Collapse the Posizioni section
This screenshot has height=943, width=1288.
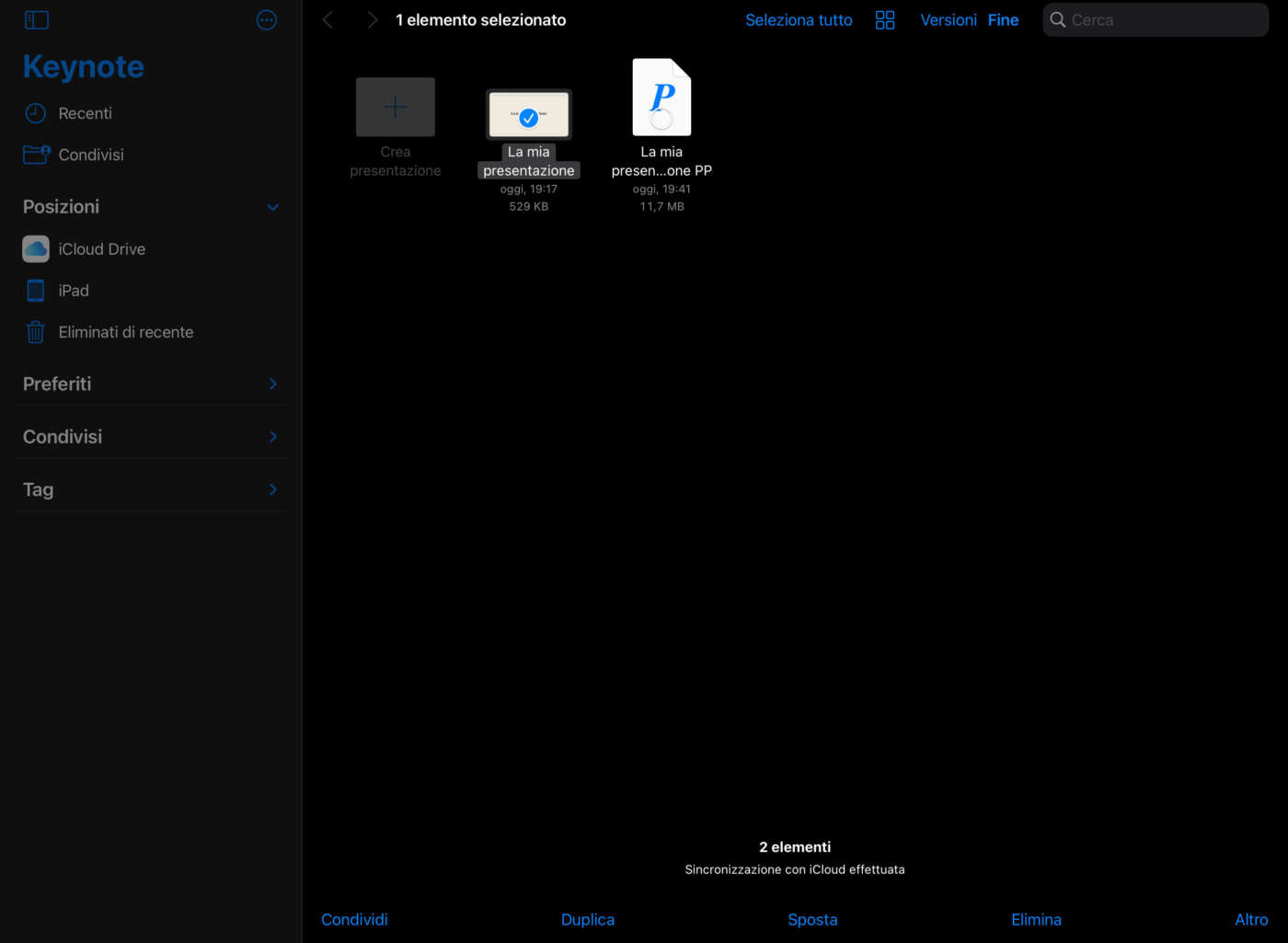click(x=273, y=207)
